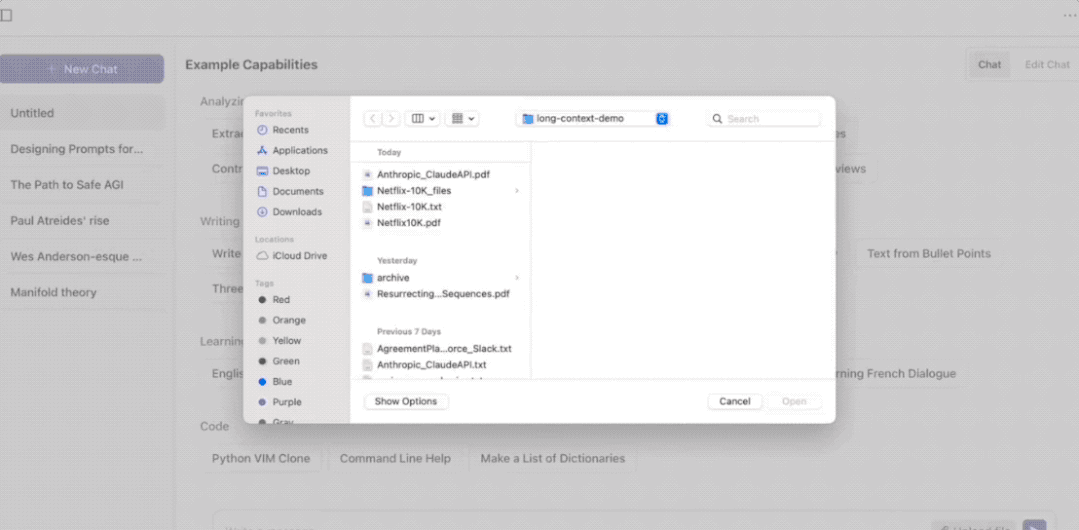
Task: Switch to the Edit Chat tab
Action: tap(1047, 65)
